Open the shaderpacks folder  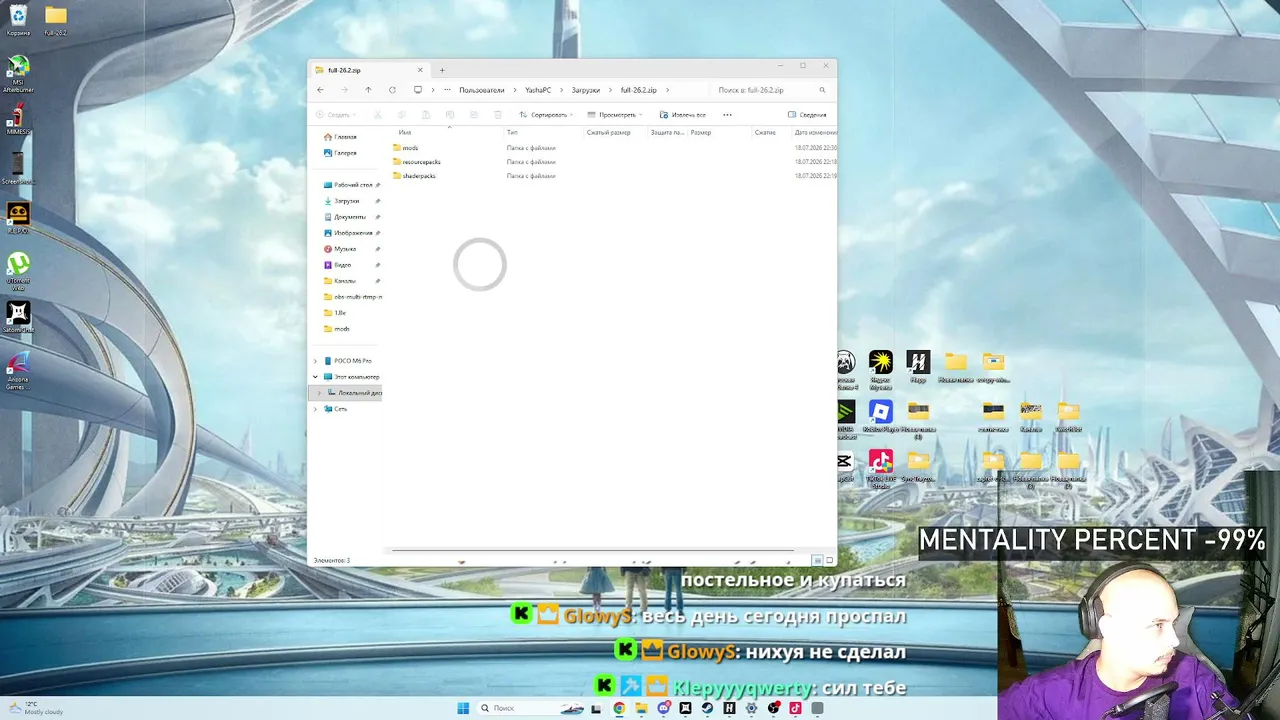414,176
